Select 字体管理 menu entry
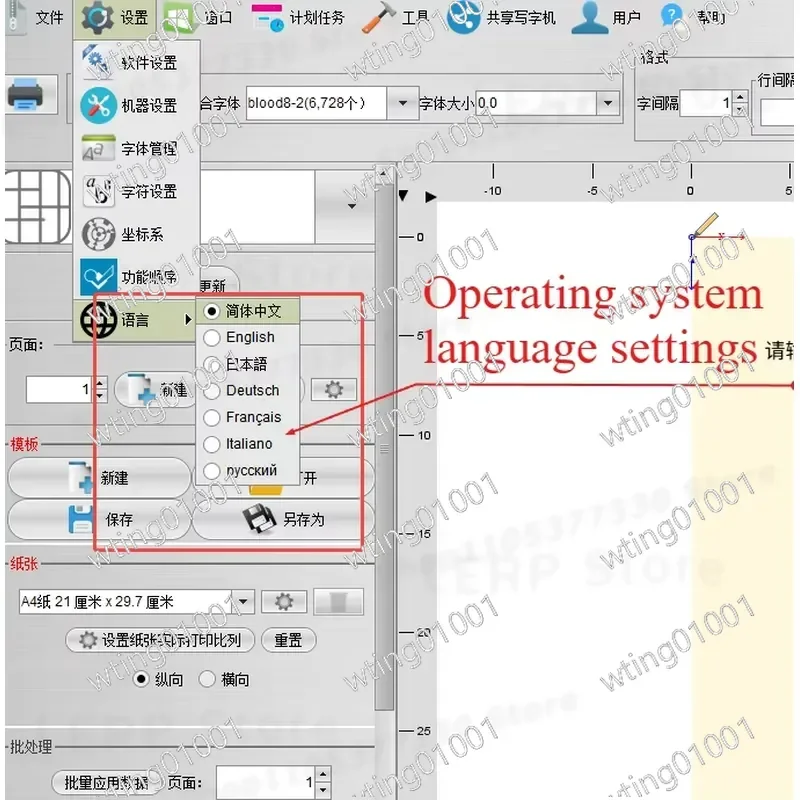This screenshot has height=800, width=800. pos(136,148)
